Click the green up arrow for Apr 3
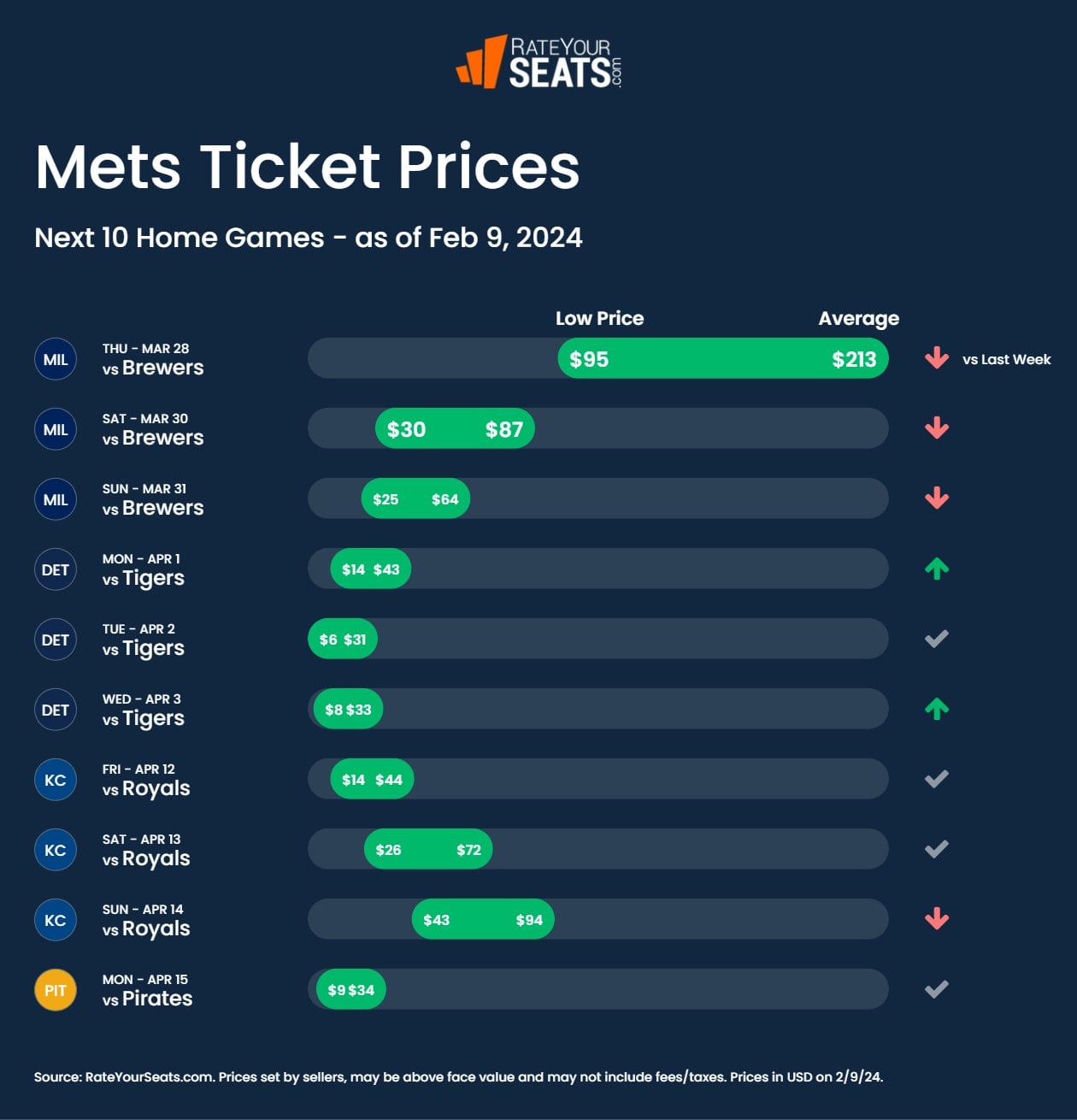 [937, 709]
